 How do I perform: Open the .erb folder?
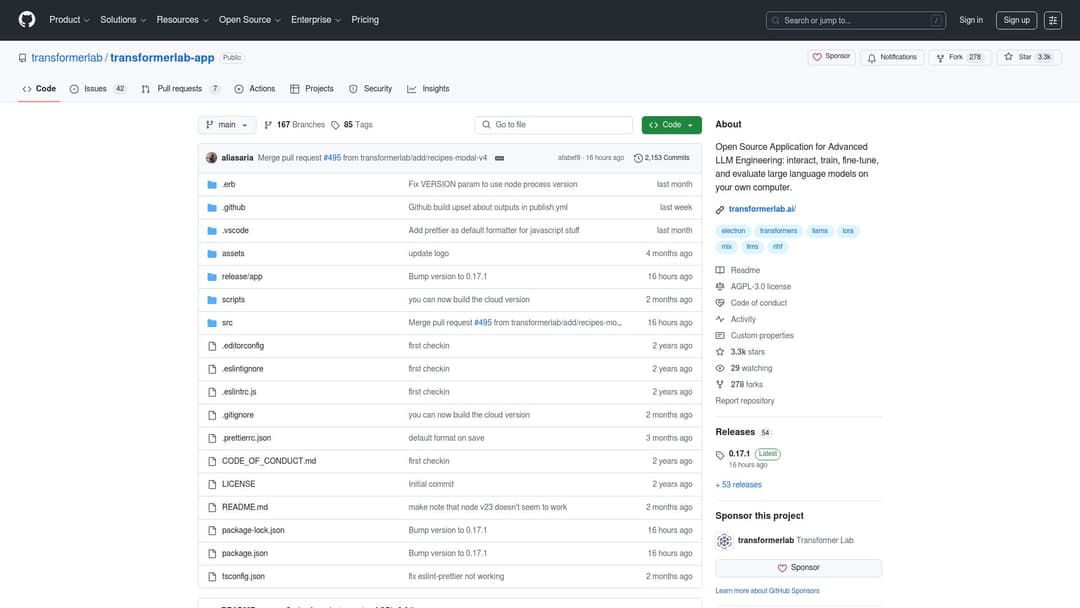[x=229, y=185]
